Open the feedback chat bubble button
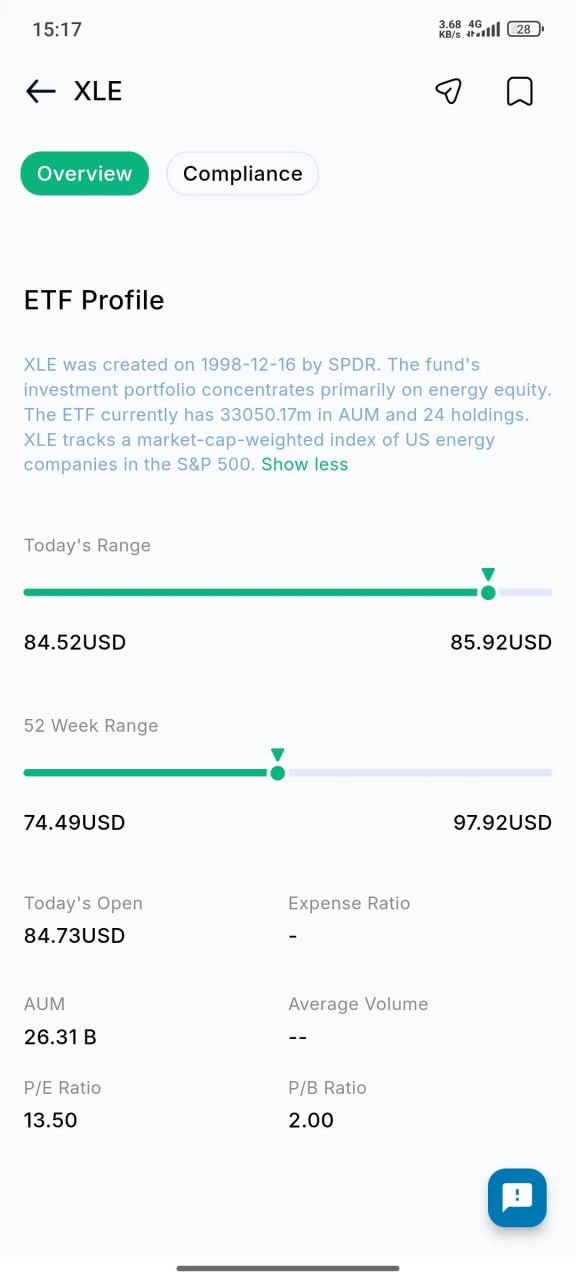The width and height of the screenshot is (576, 1280). click(517, 1197)
